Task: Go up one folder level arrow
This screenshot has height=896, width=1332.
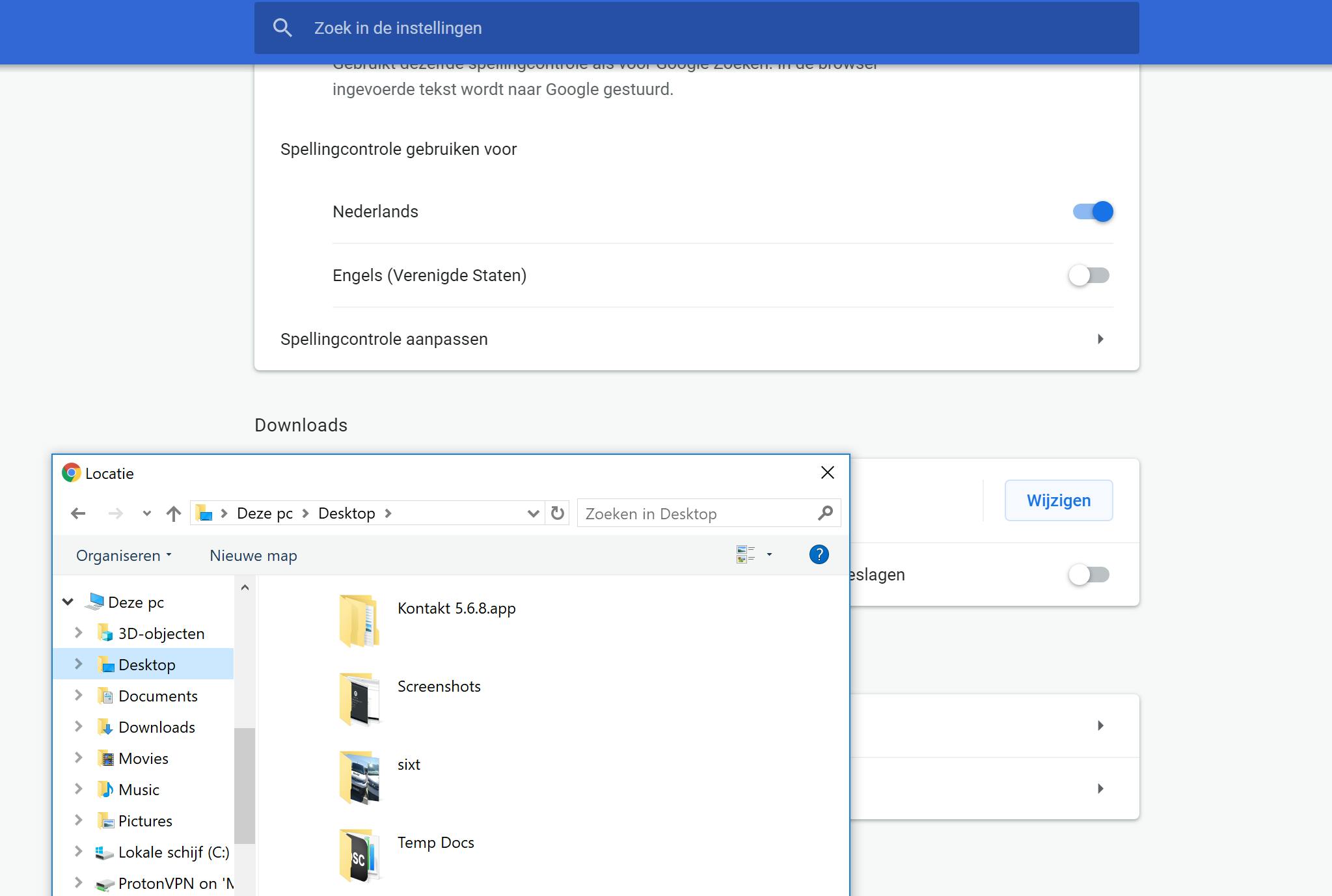Action: tap(173, 513)
